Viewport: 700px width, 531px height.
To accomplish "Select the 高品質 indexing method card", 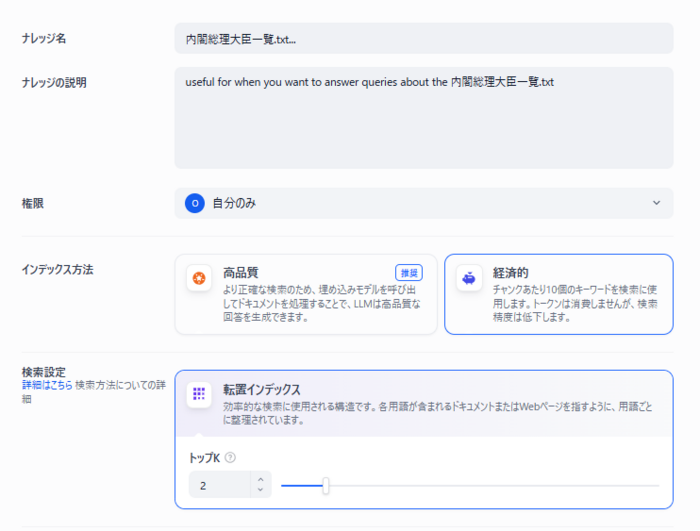I will (x=306, y=294).
